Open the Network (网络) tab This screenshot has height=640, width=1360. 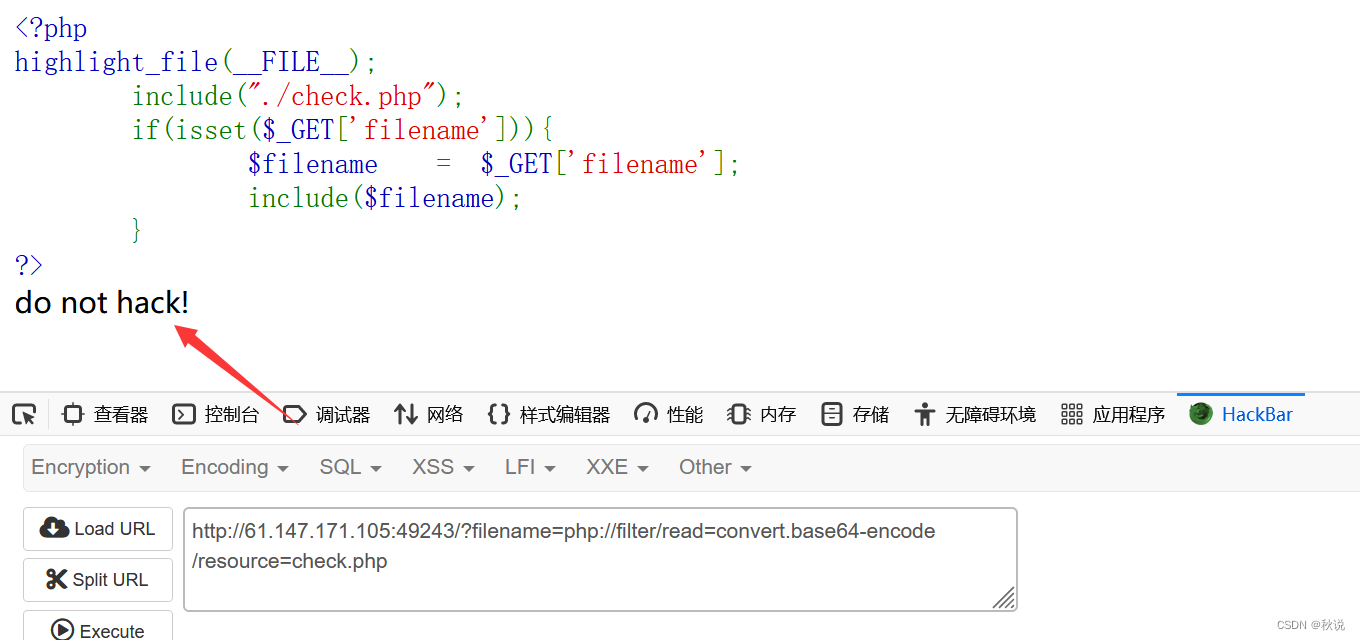click(429, 414)
